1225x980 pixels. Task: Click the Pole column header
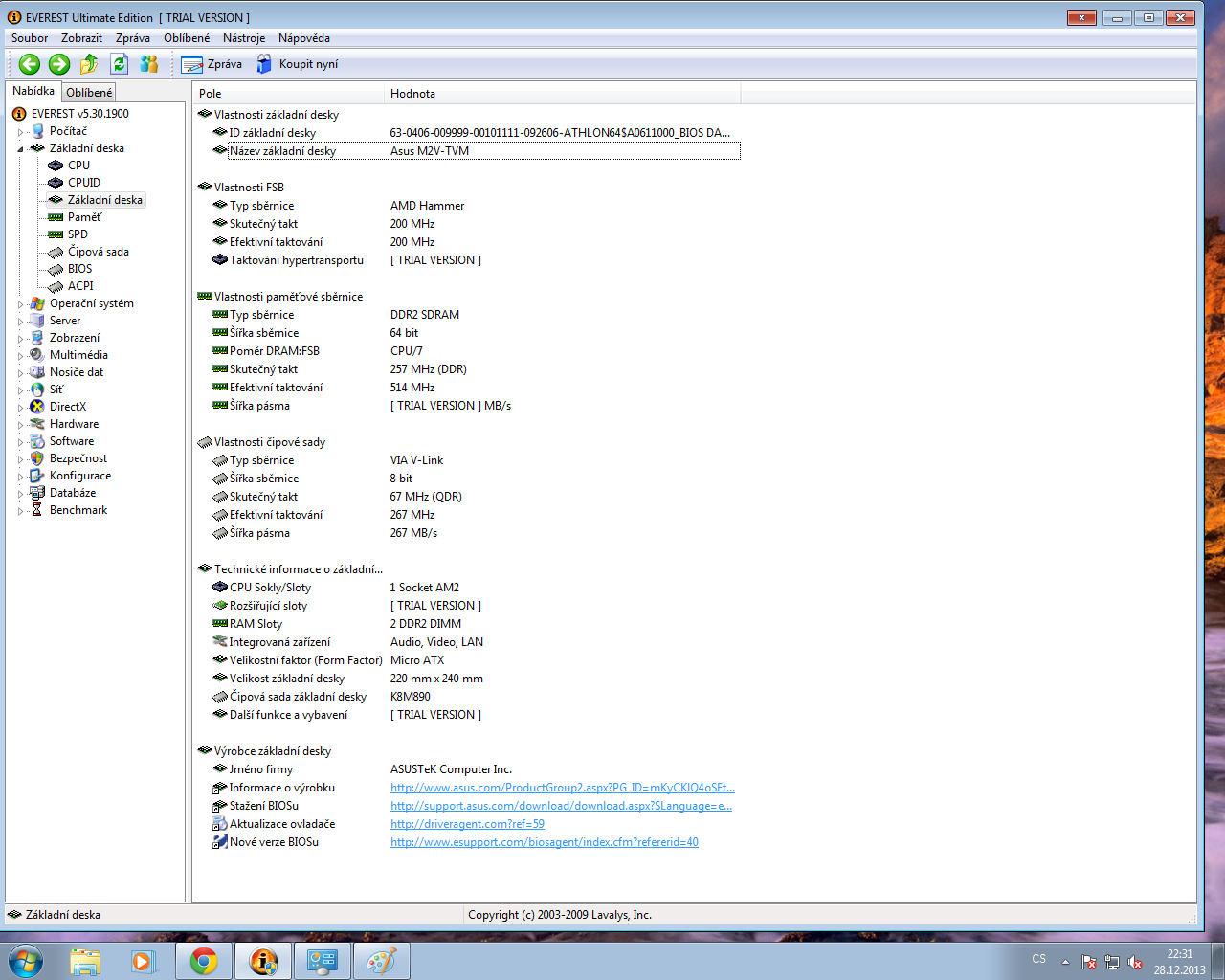coord(289,94)
